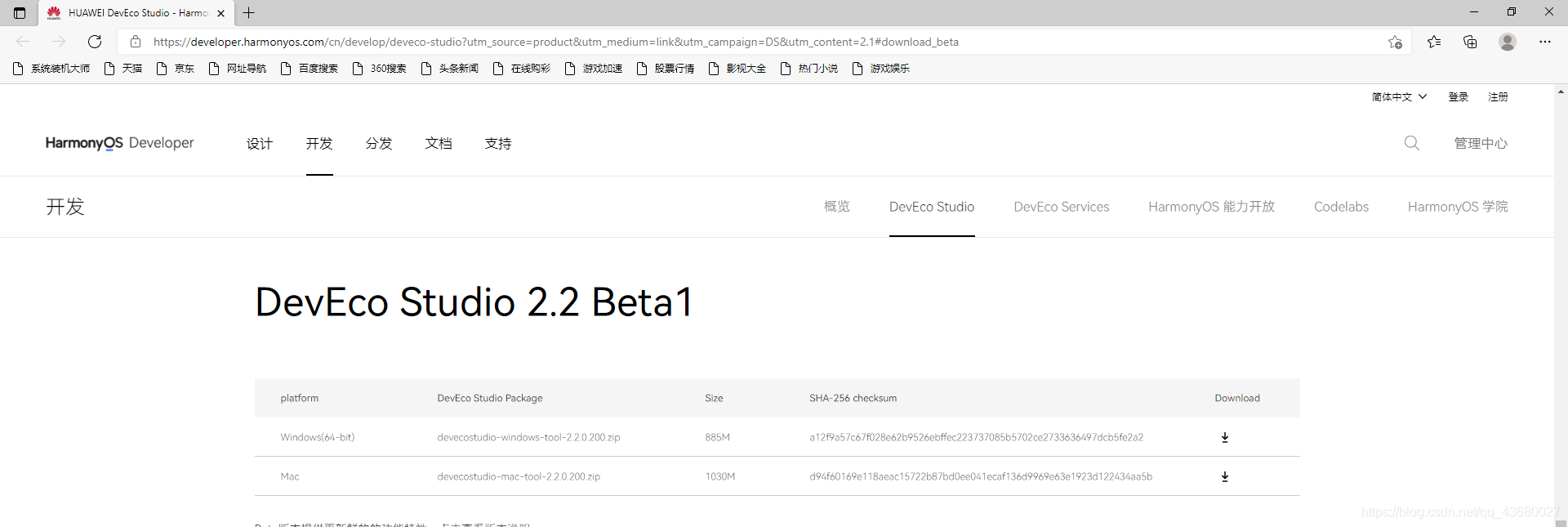This screenshot has height=527, width=1568.
Task: Open the 360搜索 bookmark
Action: 380,69
